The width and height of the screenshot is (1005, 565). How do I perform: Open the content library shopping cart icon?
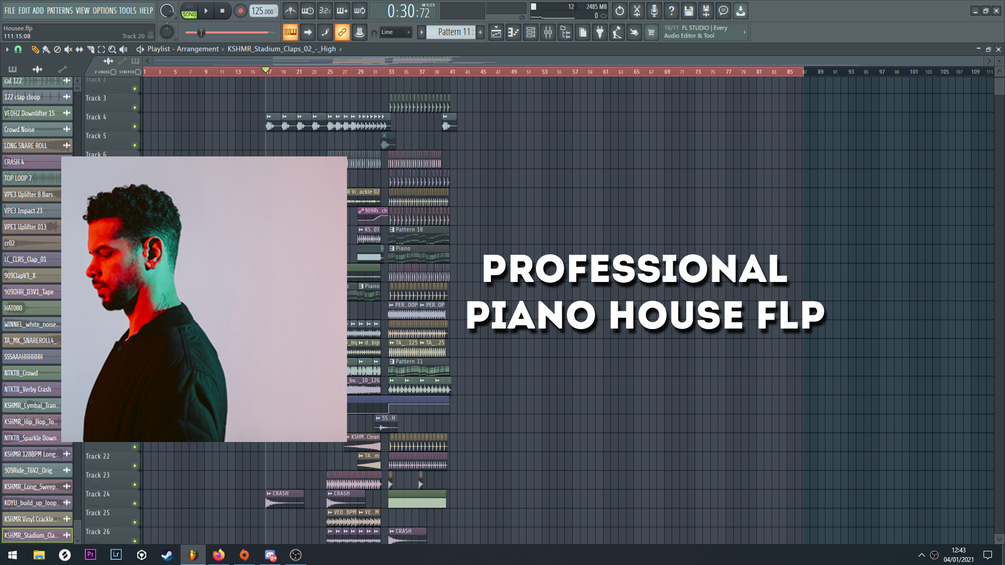point(651,32)
